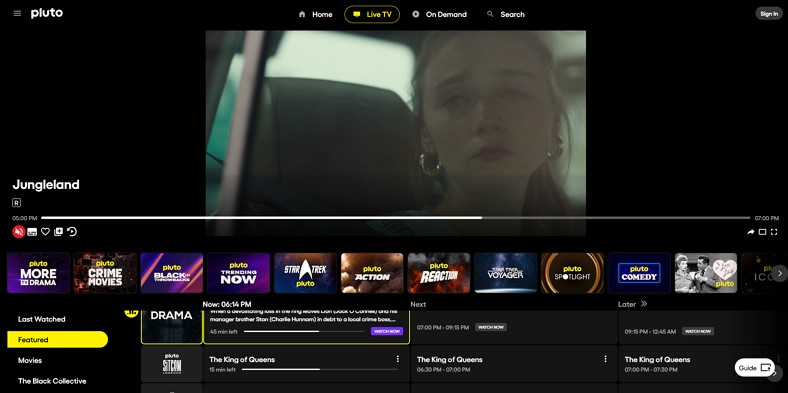788x393 pixels.
Task: Click the Jungleland guide row progress bar
Action: (x=304, y=331)
